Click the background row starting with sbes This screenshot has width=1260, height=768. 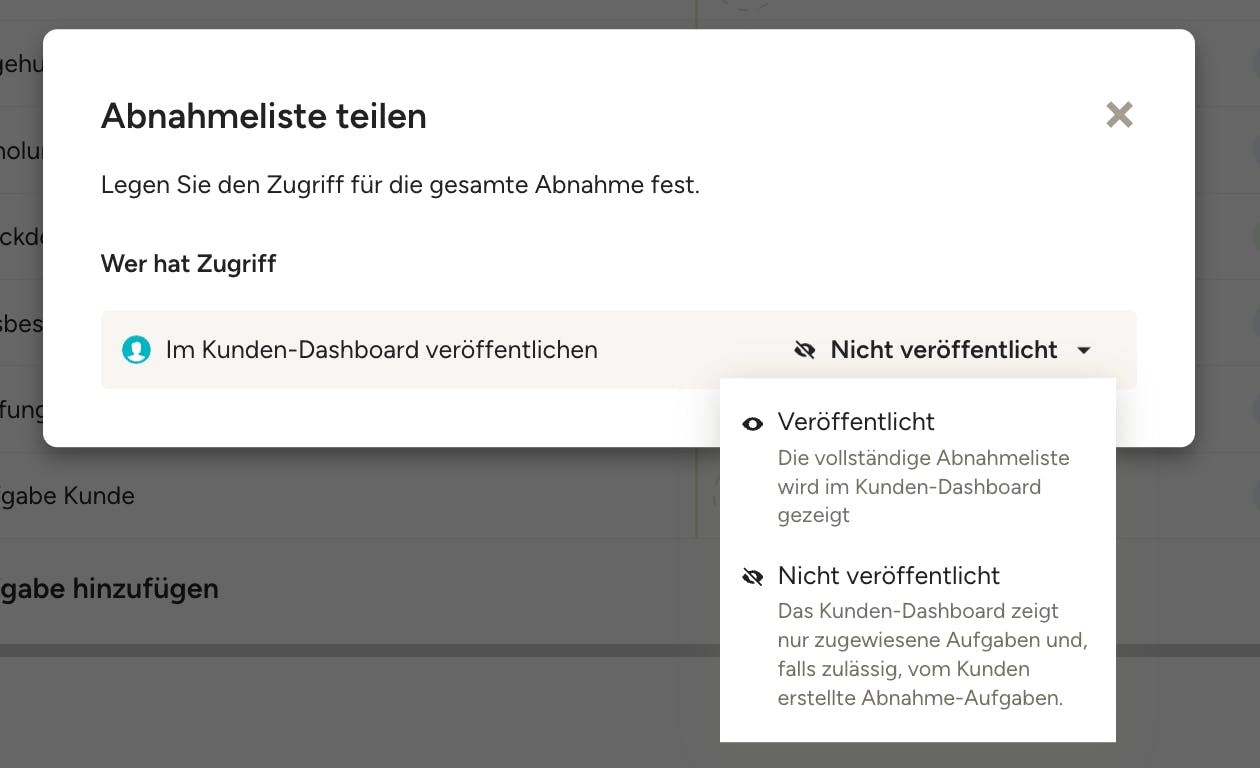point(20,325)
